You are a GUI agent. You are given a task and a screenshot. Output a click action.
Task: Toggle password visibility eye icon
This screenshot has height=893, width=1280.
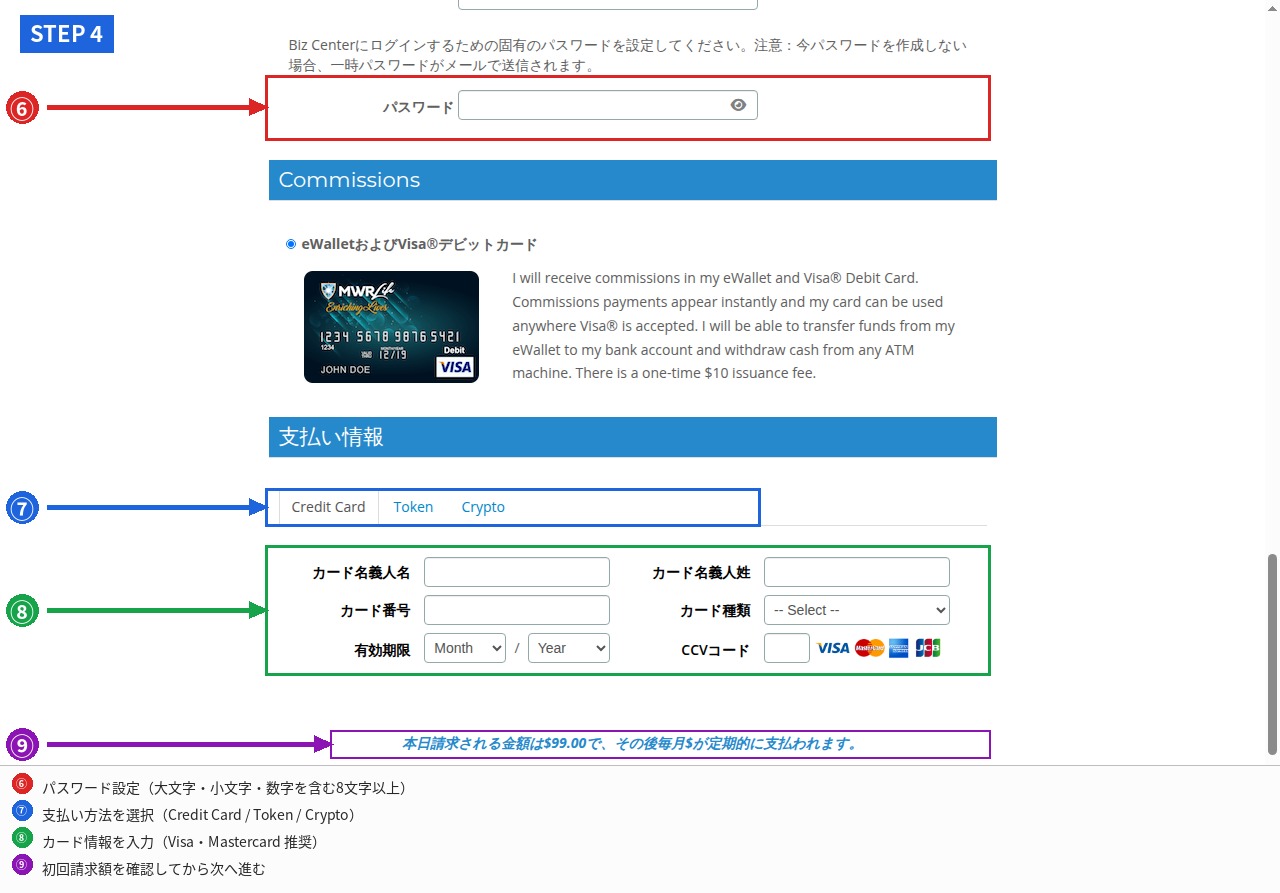[x=738, y=105]
